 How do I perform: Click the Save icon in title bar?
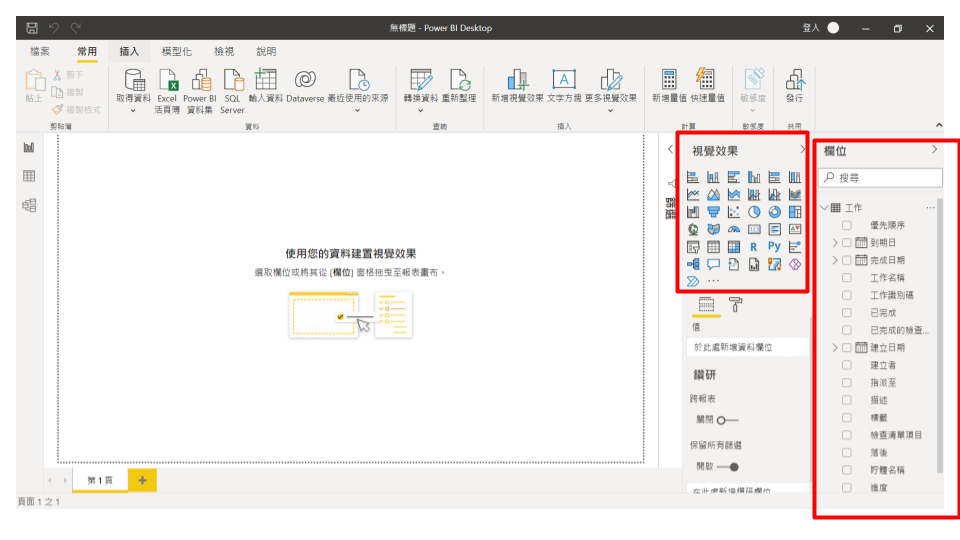coord(32,28)
